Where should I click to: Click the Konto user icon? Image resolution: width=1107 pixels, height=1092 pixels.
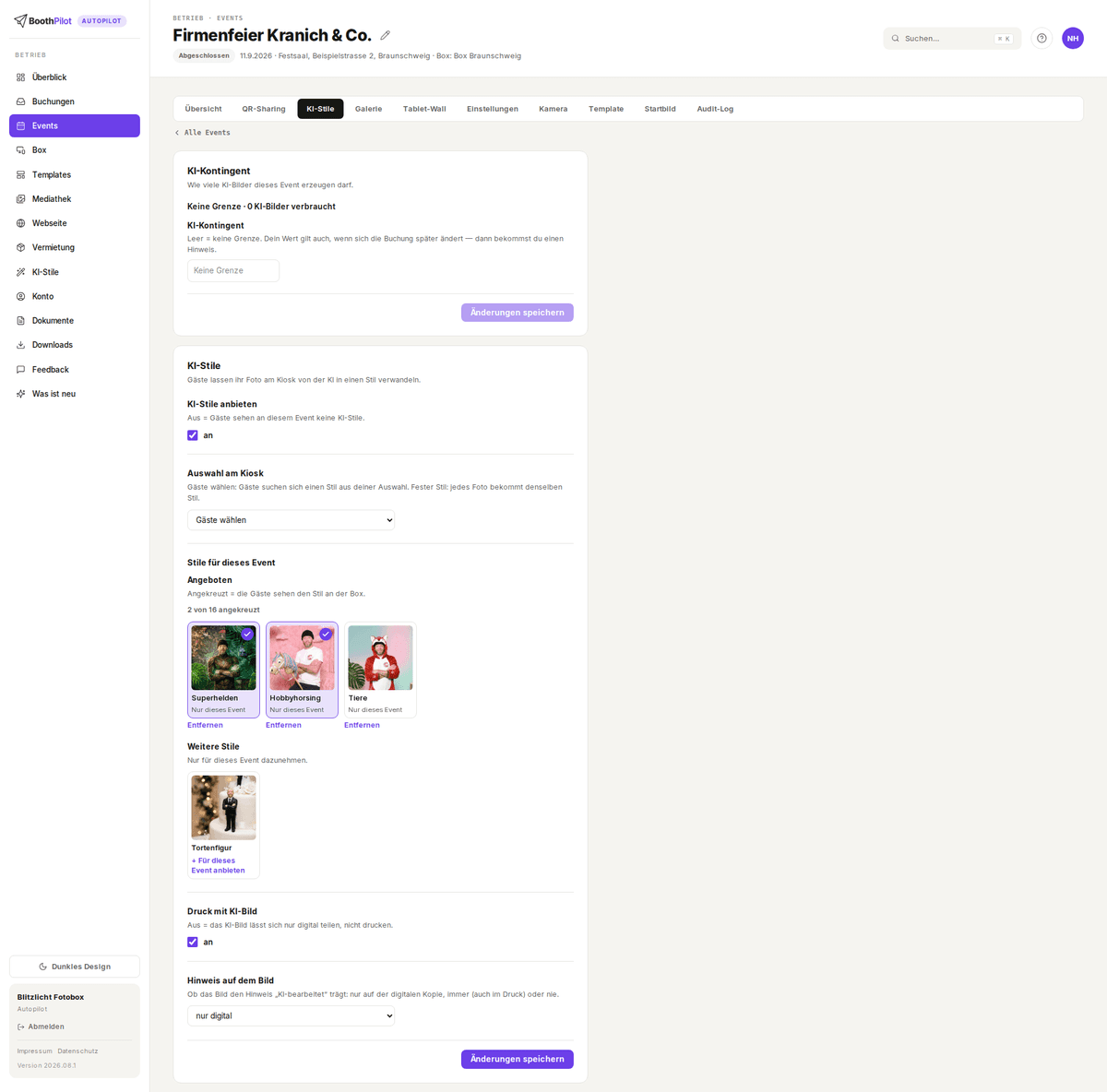(21, 296)
